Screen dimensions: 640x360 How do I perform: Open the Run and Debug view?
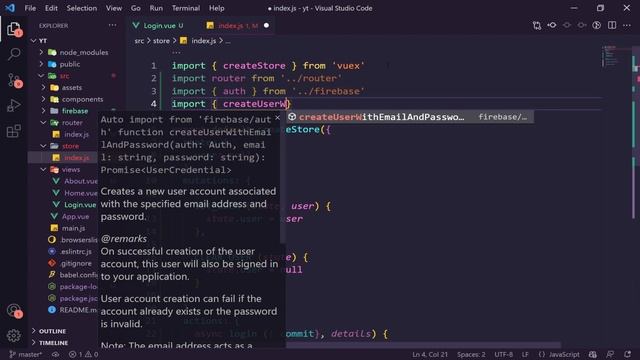[14, 105]
